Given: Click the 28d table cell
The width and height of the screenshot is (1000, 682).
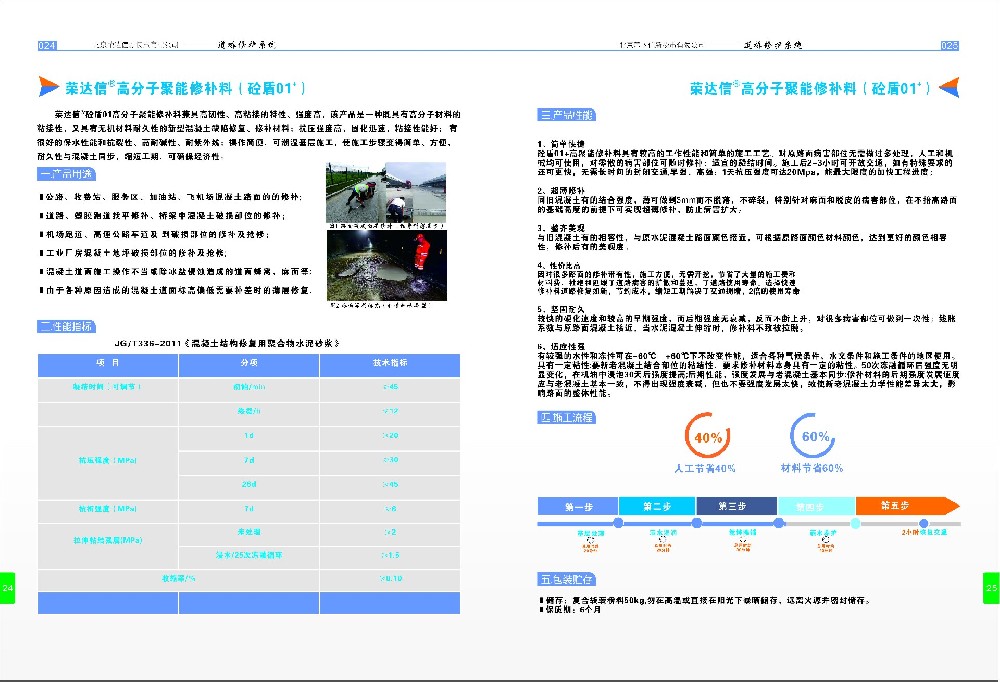Looking at the screenshot, I should tap(249, 485).
